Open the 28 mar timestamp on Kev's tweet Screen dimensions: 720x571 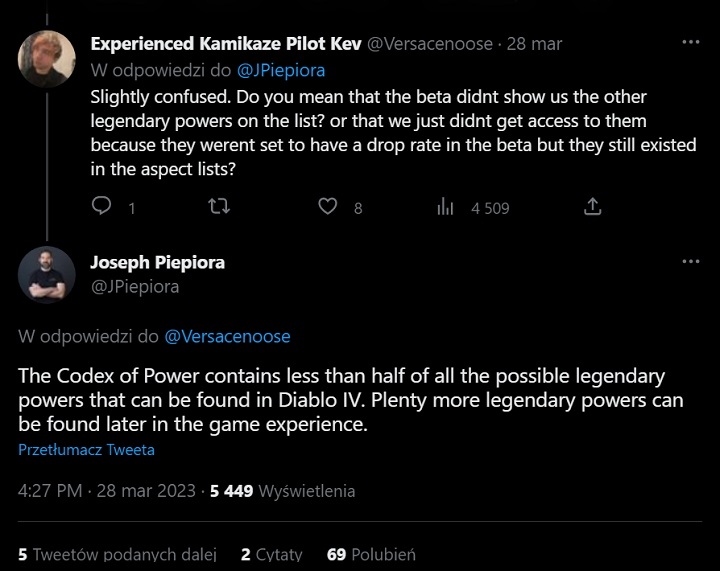pyautogui.click(x=534, y=44)
